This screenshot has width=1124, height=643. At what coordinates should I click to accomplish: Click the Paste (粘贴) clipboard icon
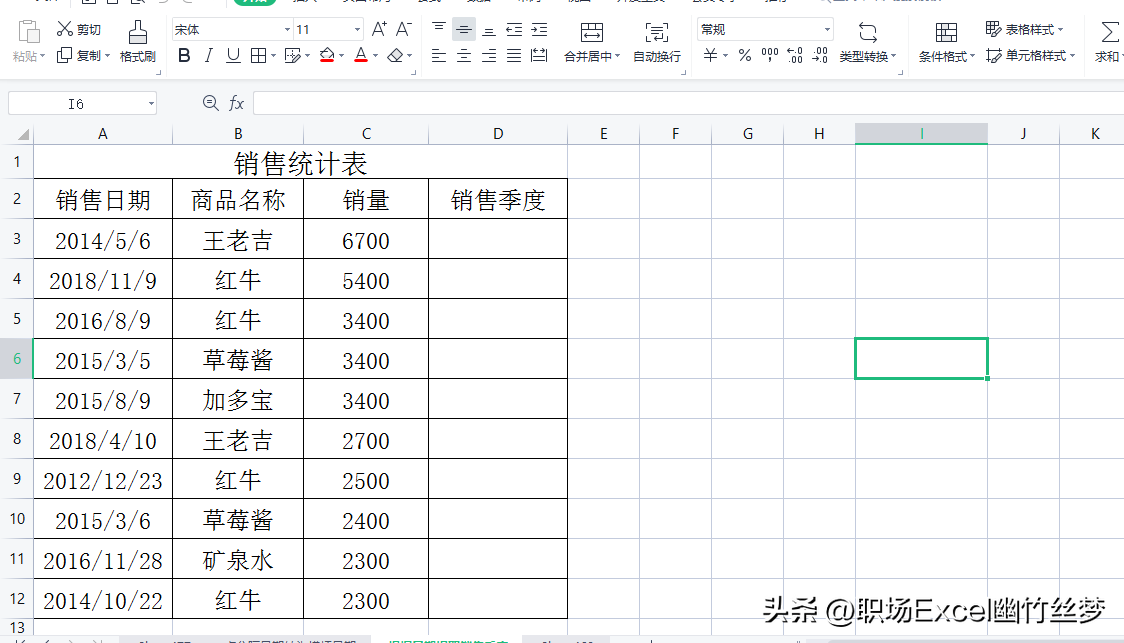point(29,33)
